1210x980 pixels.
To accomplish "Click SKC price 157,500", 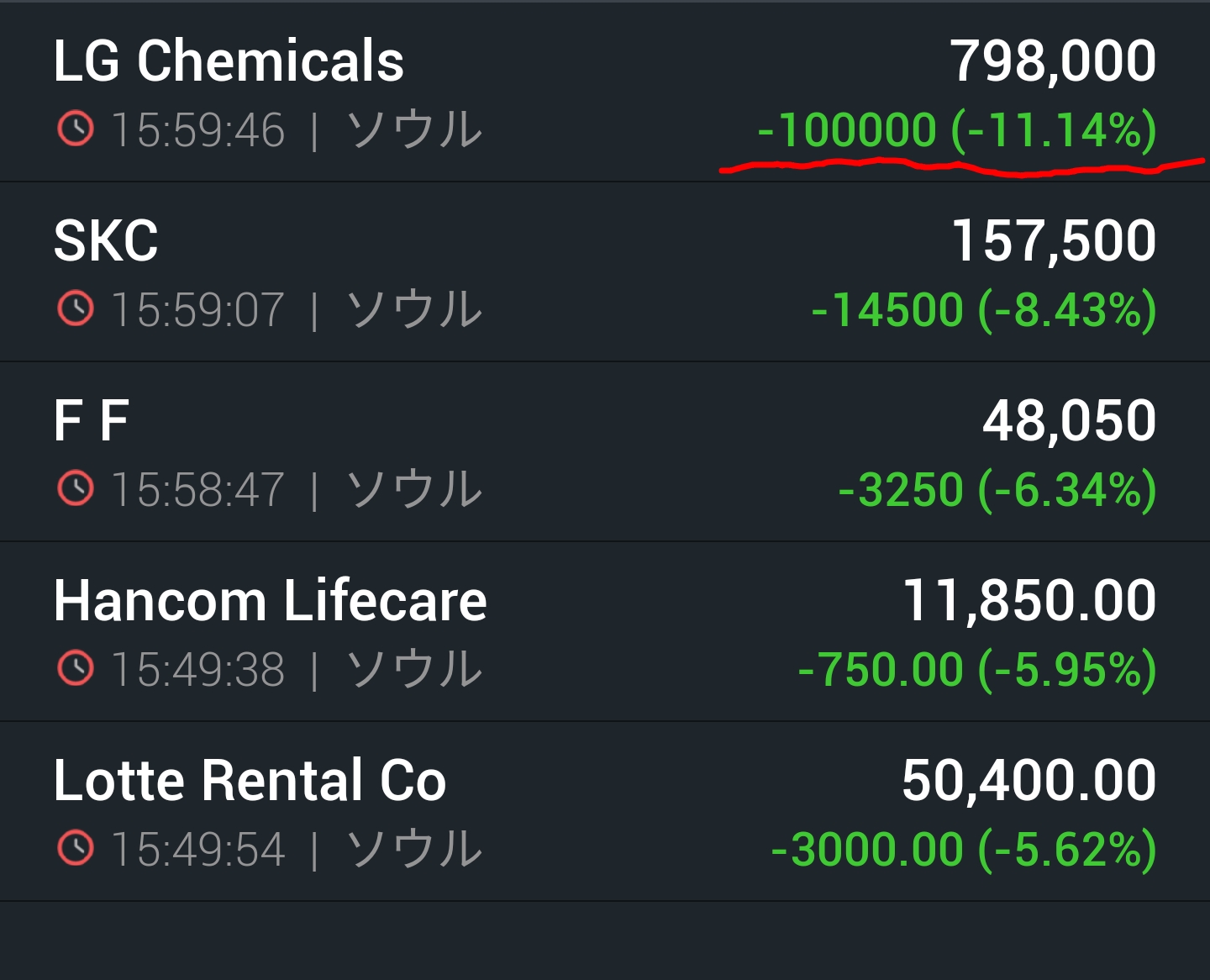I will (1054, 241).
